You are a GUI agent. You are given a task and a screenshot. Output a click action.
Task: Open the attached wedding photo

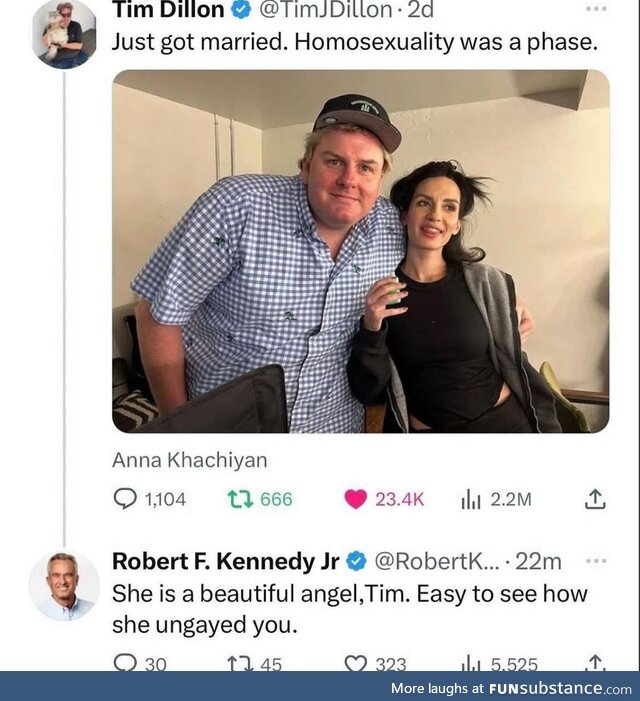[x=360, y=250]
